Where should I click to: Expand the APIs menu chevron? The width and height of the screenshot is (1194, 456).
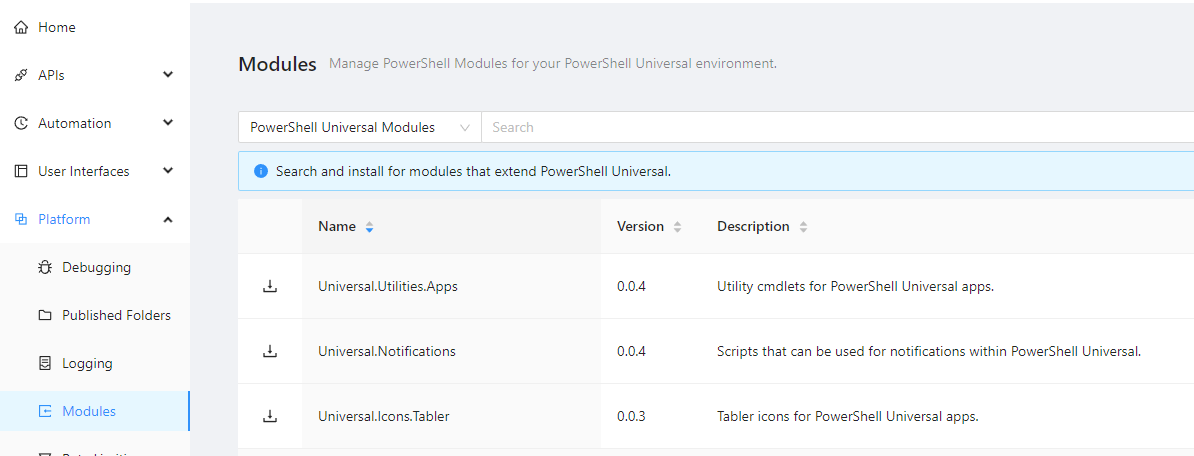tap(168, 75)
